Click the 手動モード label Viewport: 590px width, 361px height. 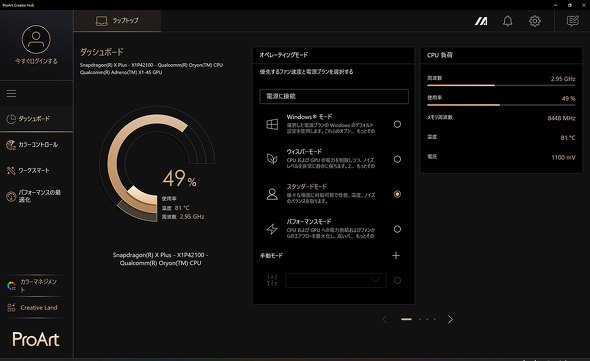pos(271,256)
